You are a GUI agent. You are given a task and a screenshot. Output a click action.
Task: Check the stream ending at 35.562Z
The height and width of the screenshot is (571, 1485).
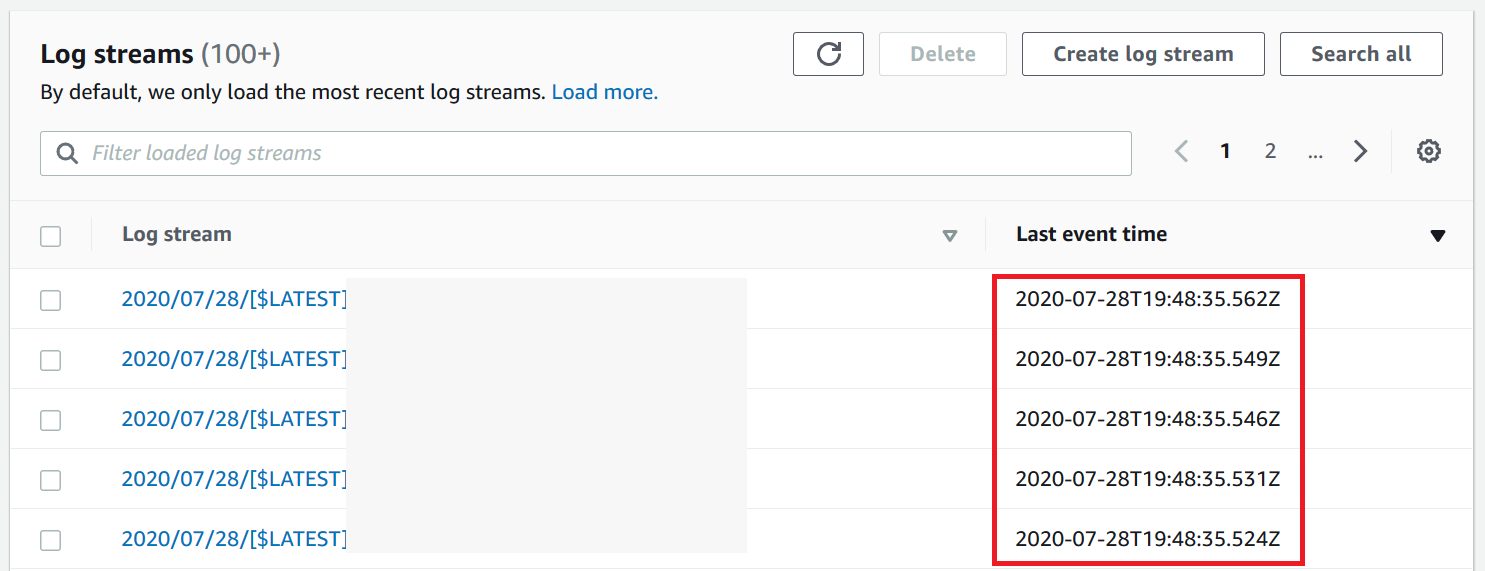tap(50, 300)
